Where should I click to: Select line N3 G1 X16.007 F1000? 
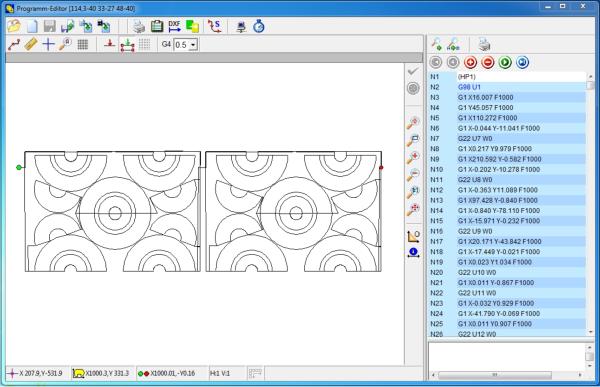(x=507, y=97)
